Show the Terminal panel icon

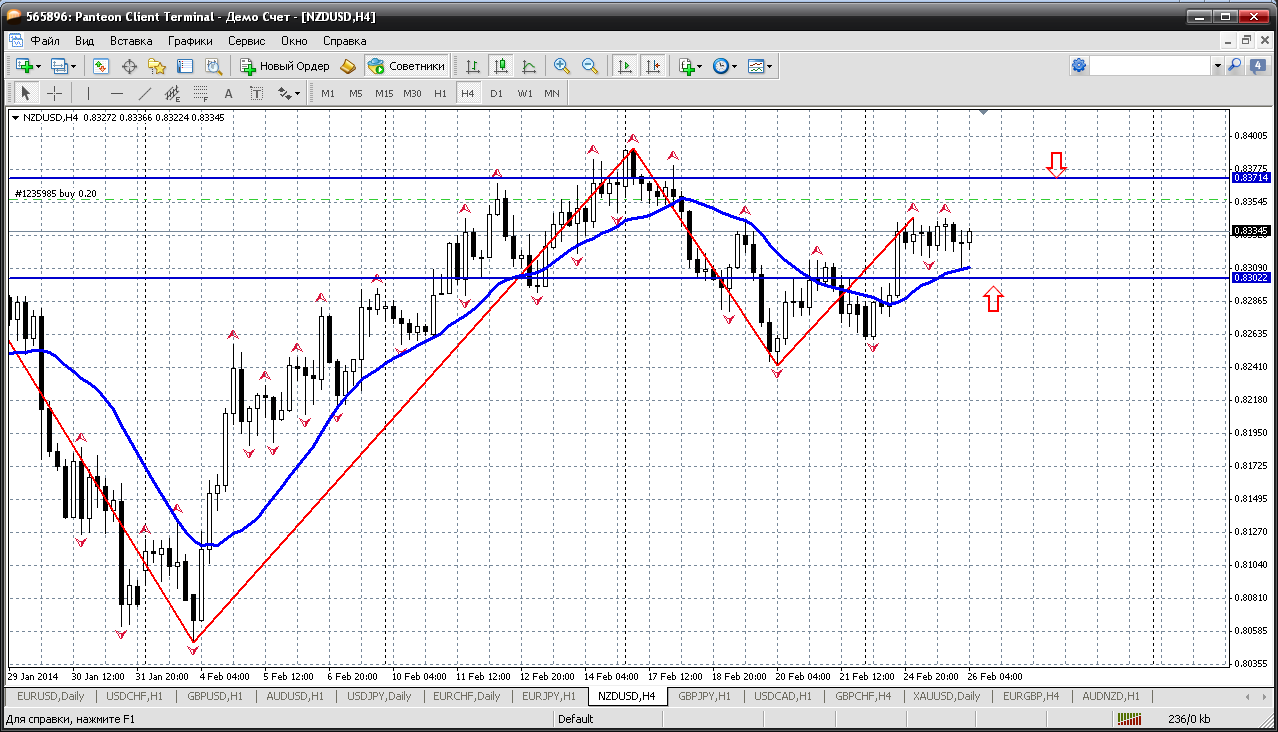pos(185,66)
